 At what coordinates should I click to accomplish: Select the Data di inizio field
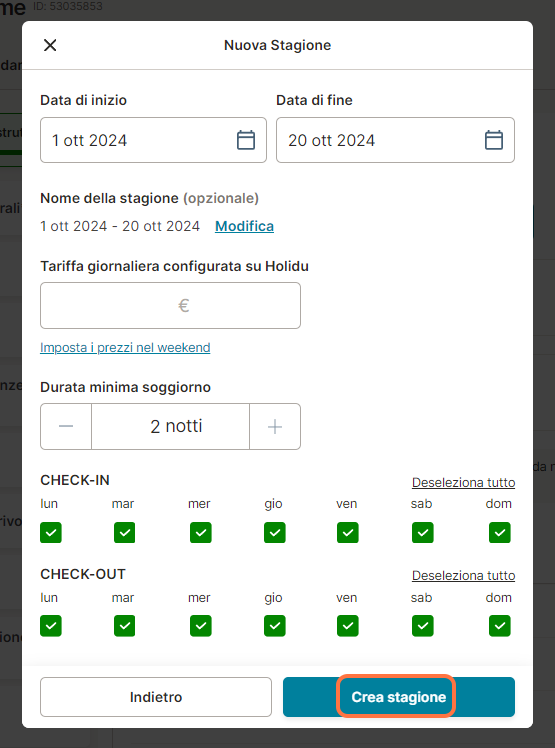tap(153, 140)
